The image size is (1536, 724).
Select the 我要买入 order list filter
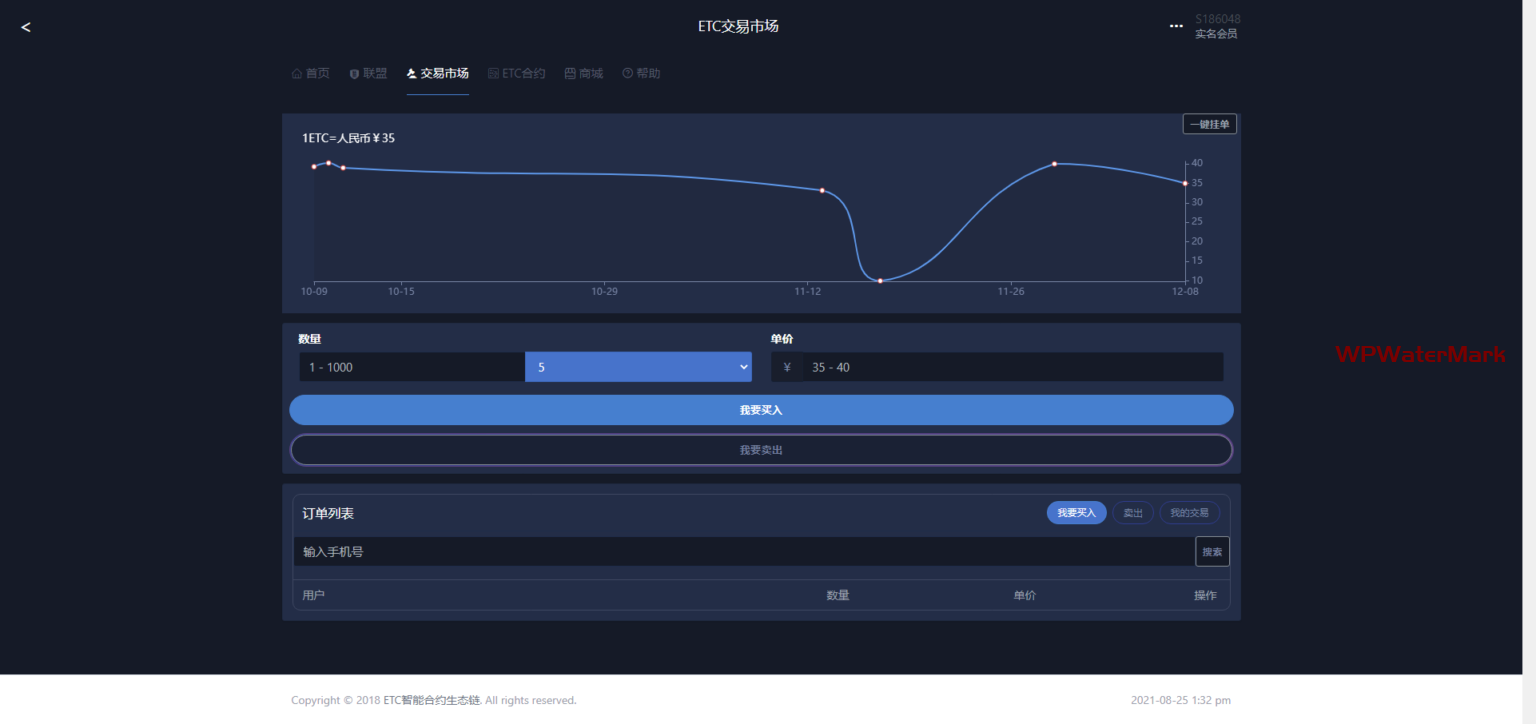(1076, 513)
